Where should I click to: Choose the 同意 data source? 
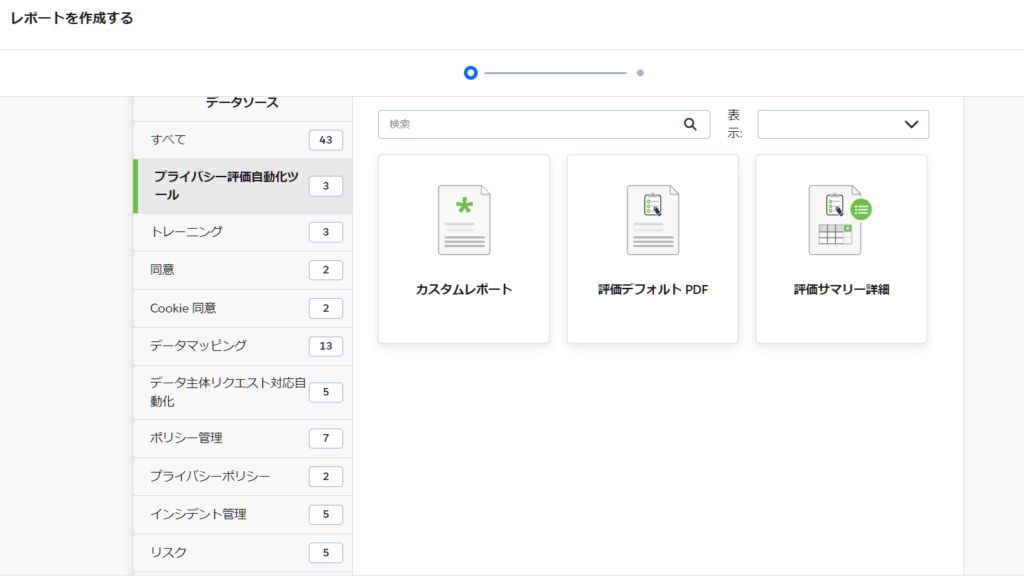point(242,270)
